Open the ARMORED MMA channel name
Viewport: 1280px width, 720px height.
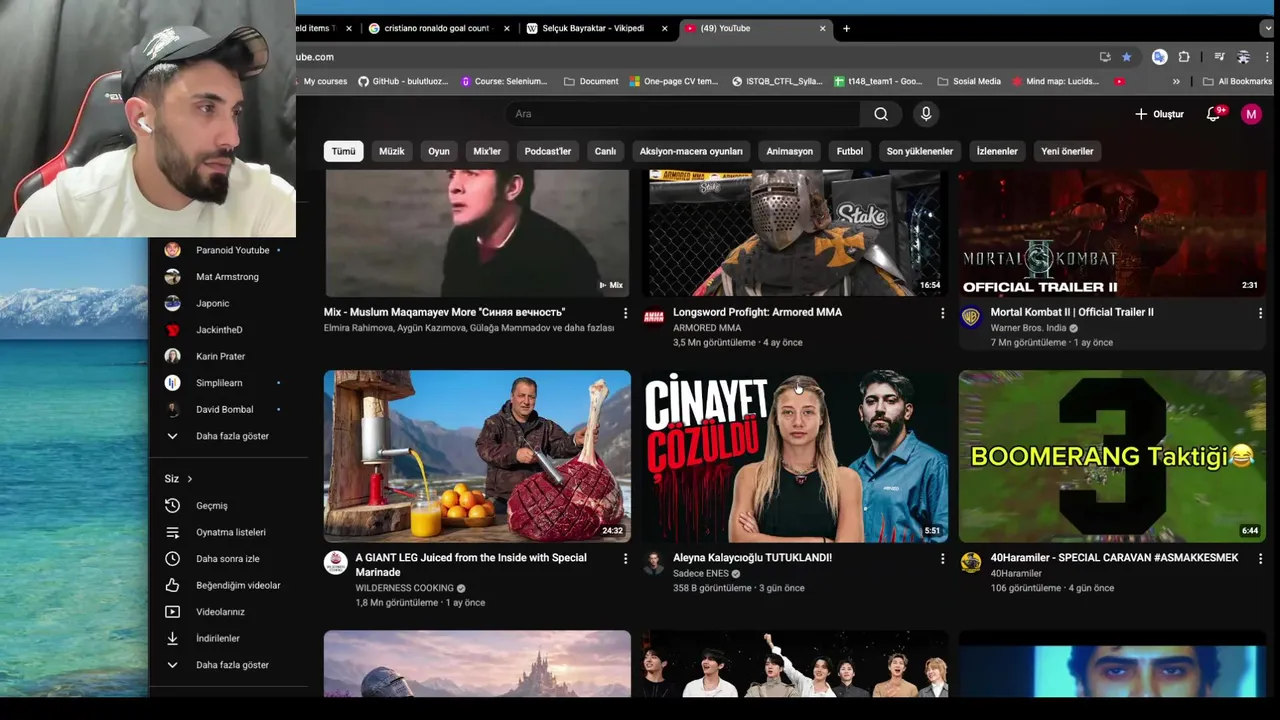tap(707, 328)
